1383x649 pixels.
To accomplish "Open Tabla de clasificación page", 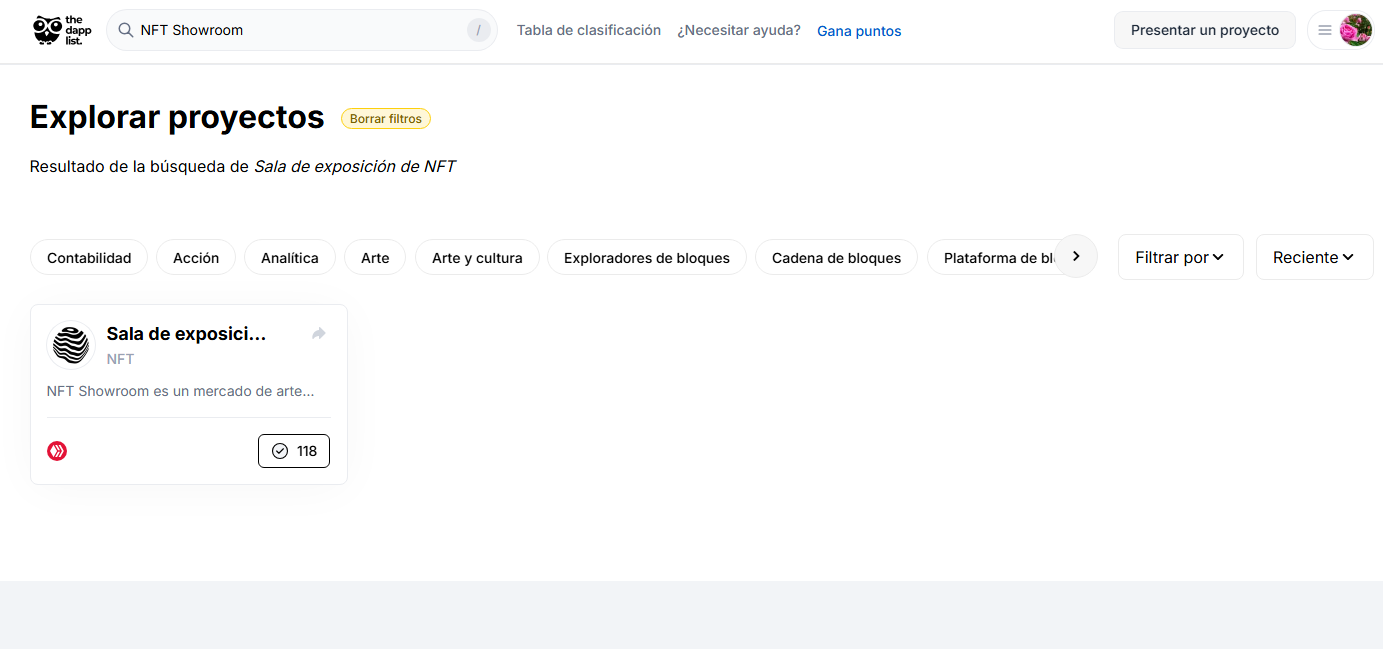I will coord(589,30).
